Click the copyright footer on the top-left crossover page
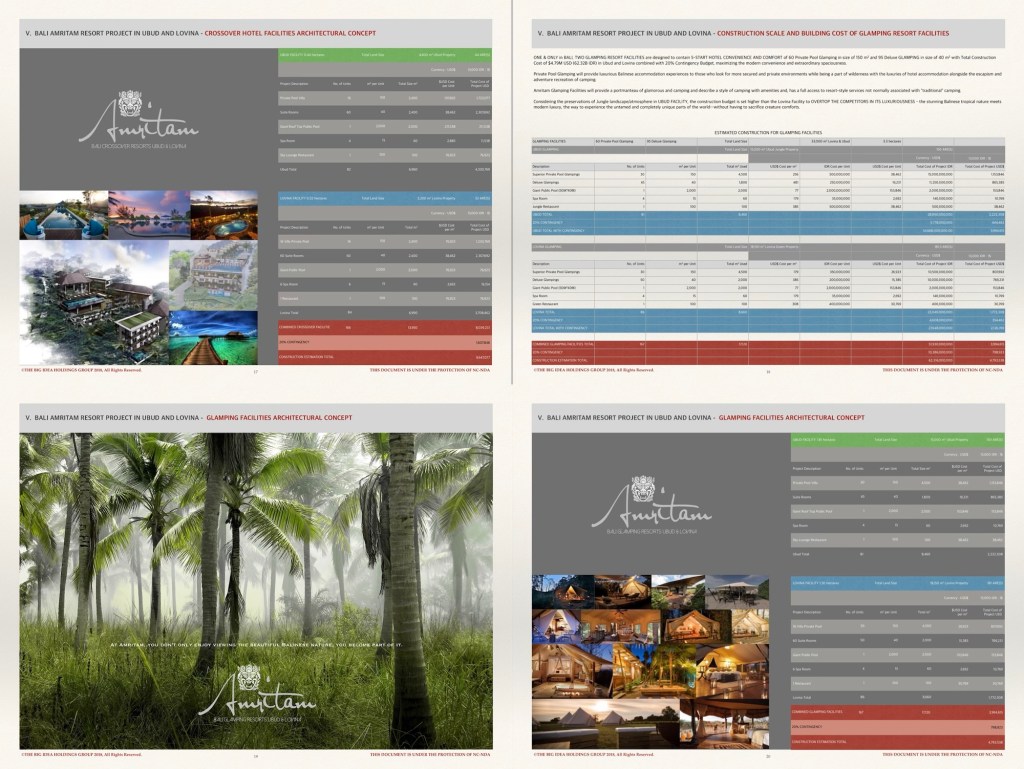This screenshot has height=769, width=1024. click(x=82, y=369)
